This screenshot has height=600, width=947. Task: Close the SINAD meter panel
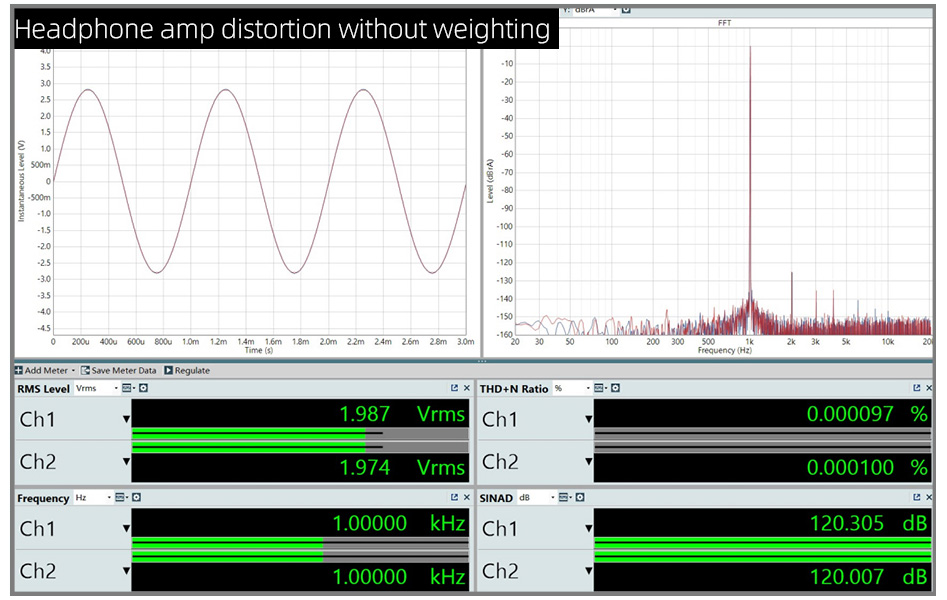pos(929,497)
